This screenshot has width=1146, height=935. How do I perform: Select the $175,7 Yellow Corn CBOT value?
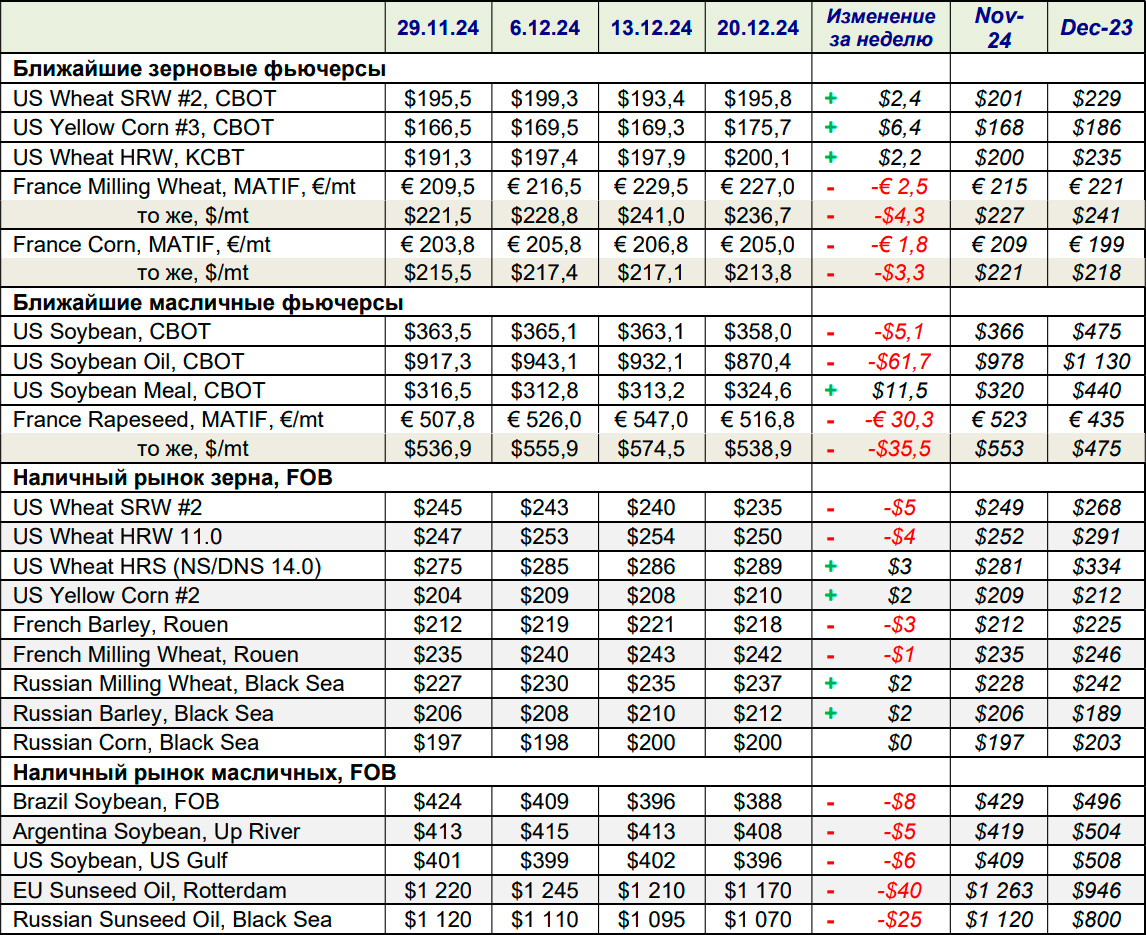pyautogui.click(x=758, y=128)
